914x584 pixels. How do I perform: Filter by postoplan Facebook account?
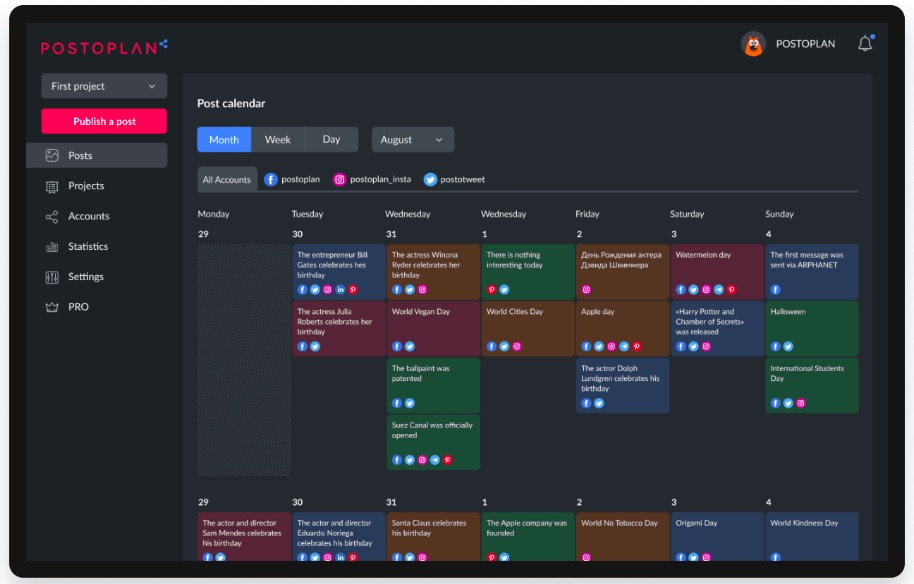click(x=293, y=180)
